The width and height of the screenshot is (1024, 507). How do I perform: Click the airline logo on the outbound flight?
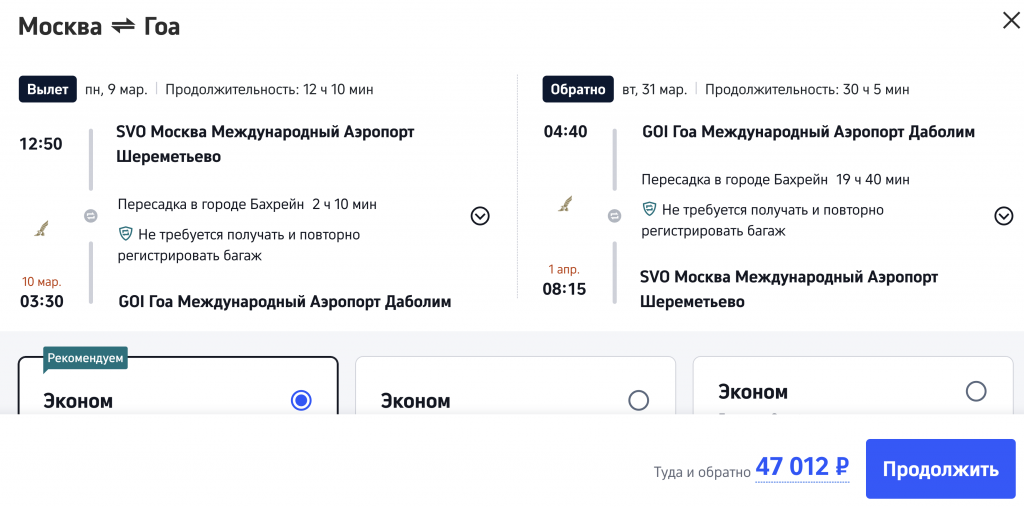click(x=40, y=228)
